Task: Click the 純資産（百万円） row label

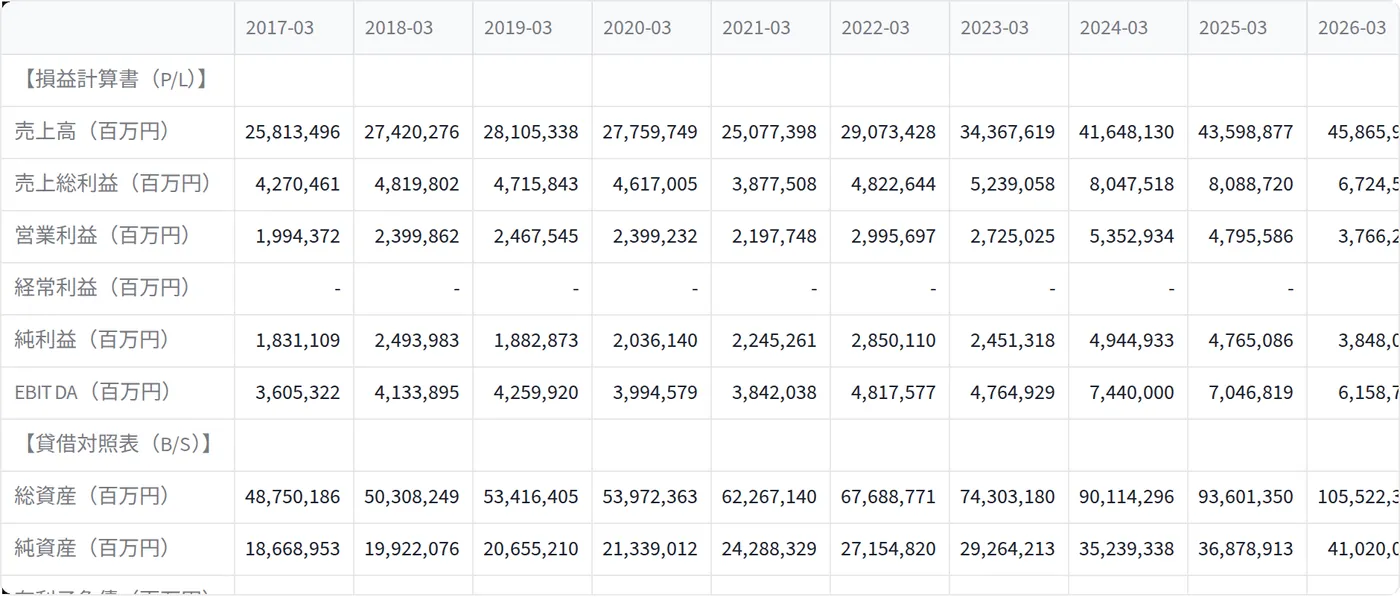Action: (92, 548)
